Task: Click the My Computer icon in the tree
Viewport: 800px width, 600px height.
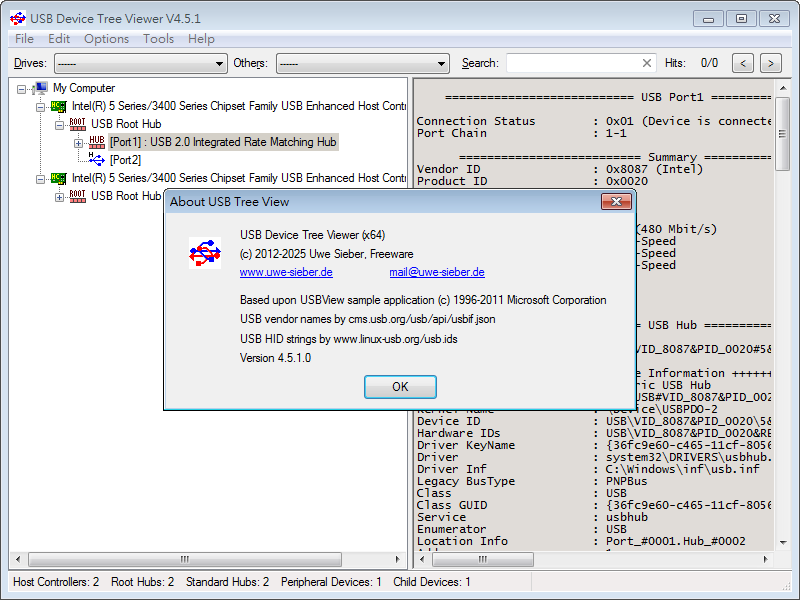Action: point(40,88)
